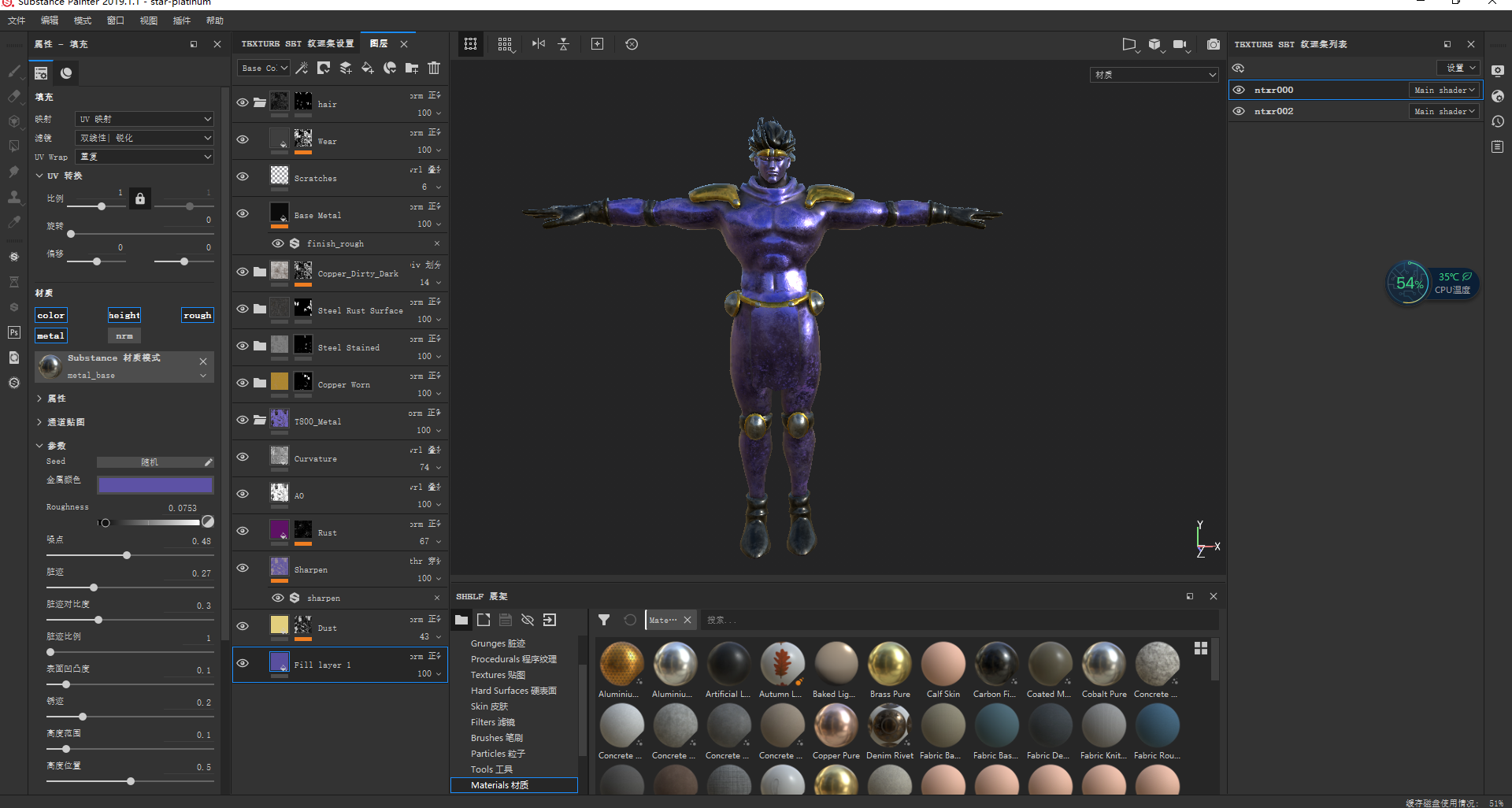1512x808 pixels.
Task: Toggle the UV scale ratio lock
Action: (x=140, y=198)
